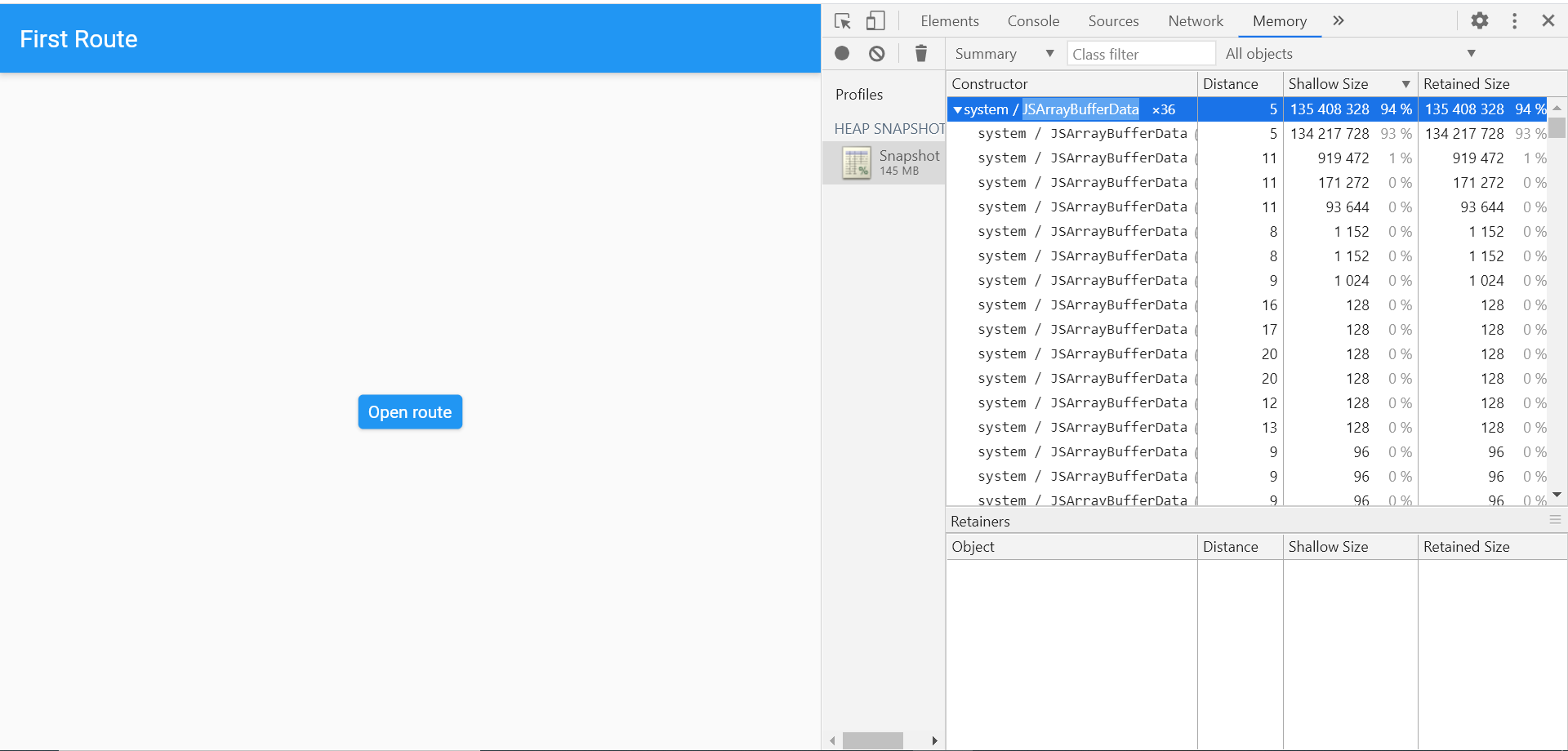Click the Open route button
The width and height of the screenshot is (1568, 751).
tap(409, 411)
